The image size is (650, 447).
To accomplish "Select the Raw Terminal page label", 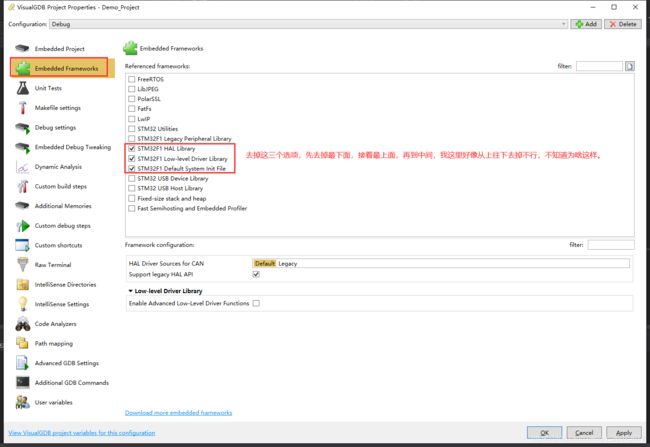I will 53,265.
